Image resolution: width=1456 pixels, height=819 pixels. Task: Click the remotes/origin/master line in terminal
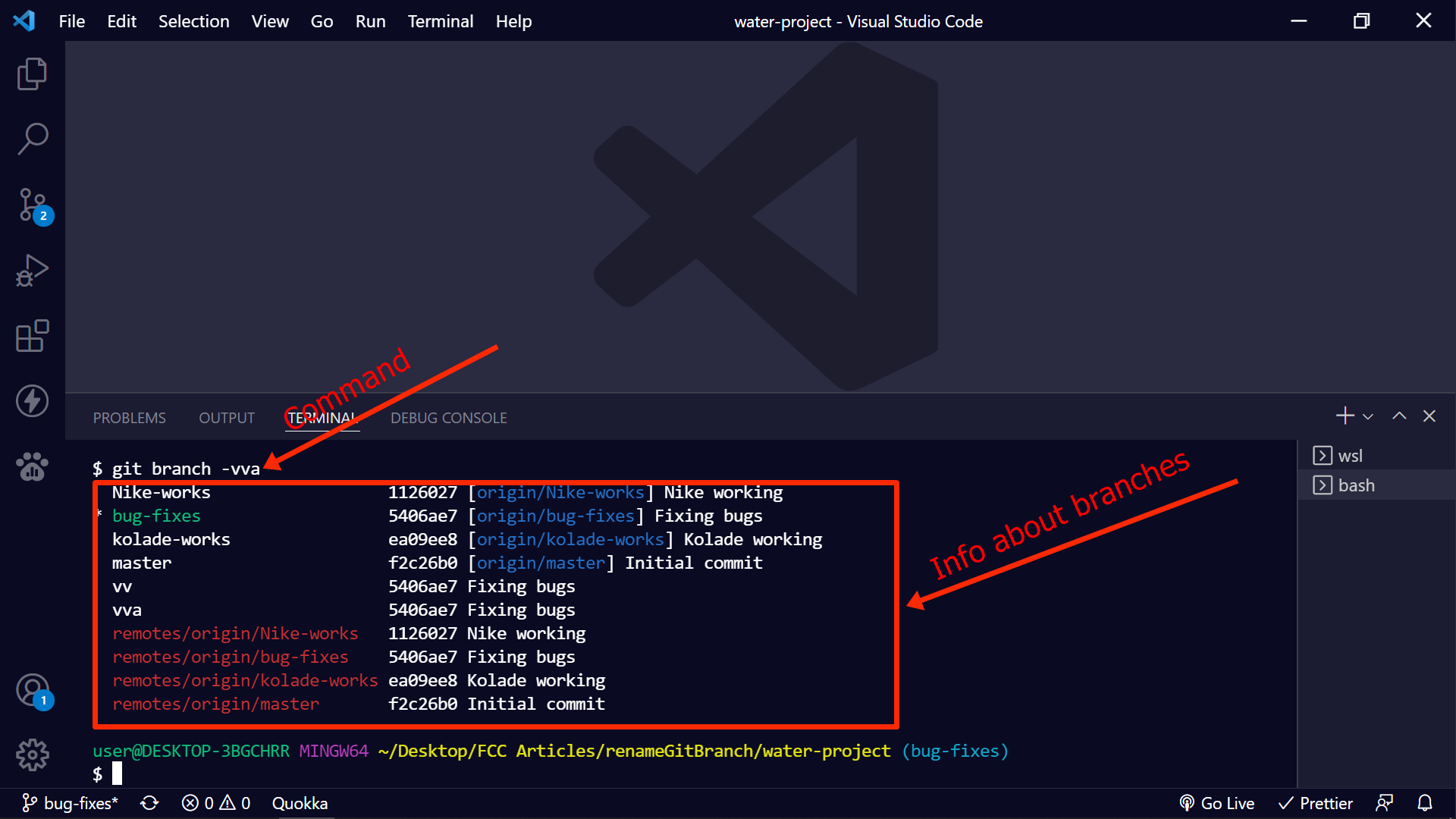(x=215, y=704)
